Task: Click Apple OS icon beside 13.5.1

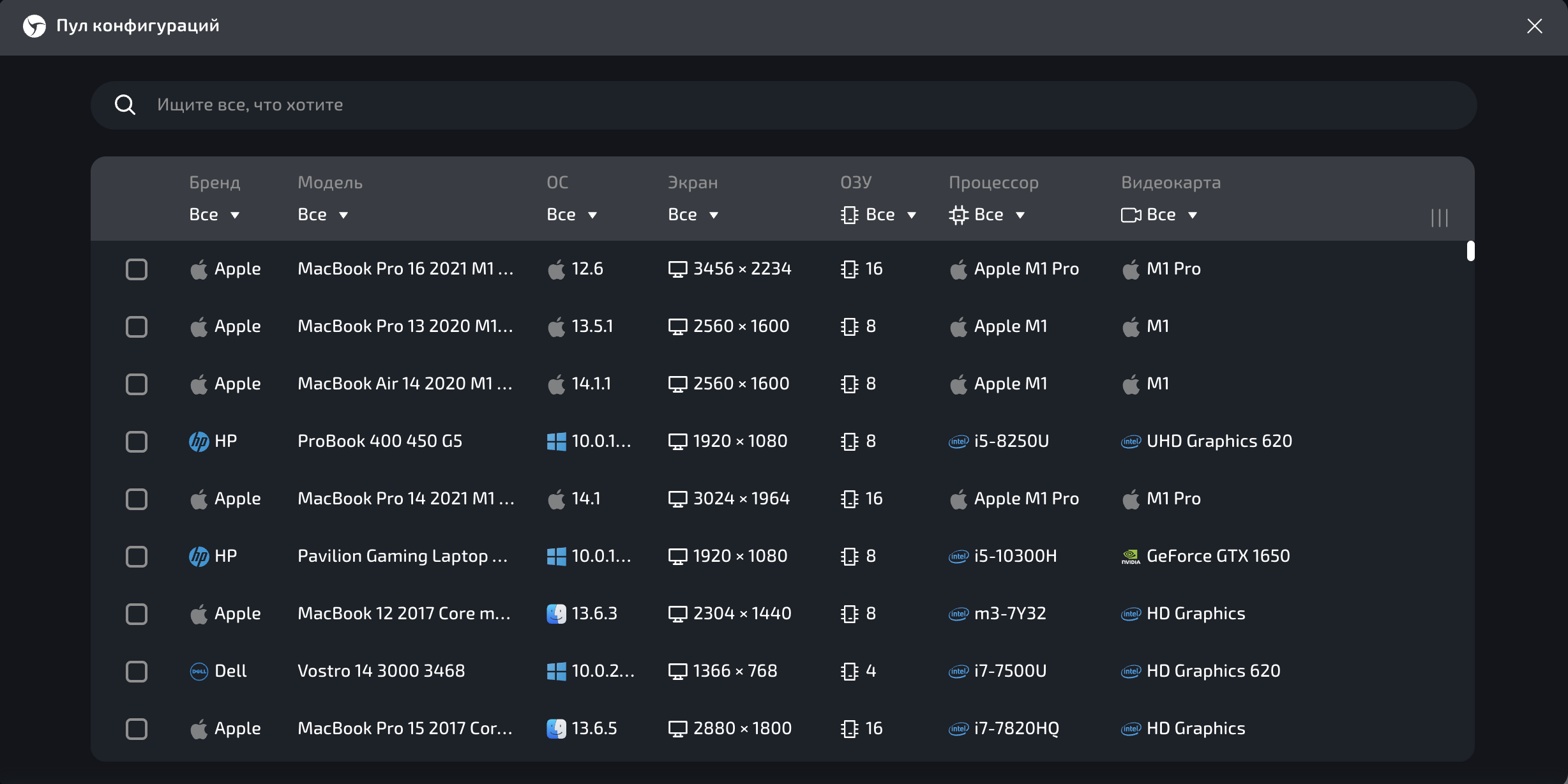Action: point(556,327)
